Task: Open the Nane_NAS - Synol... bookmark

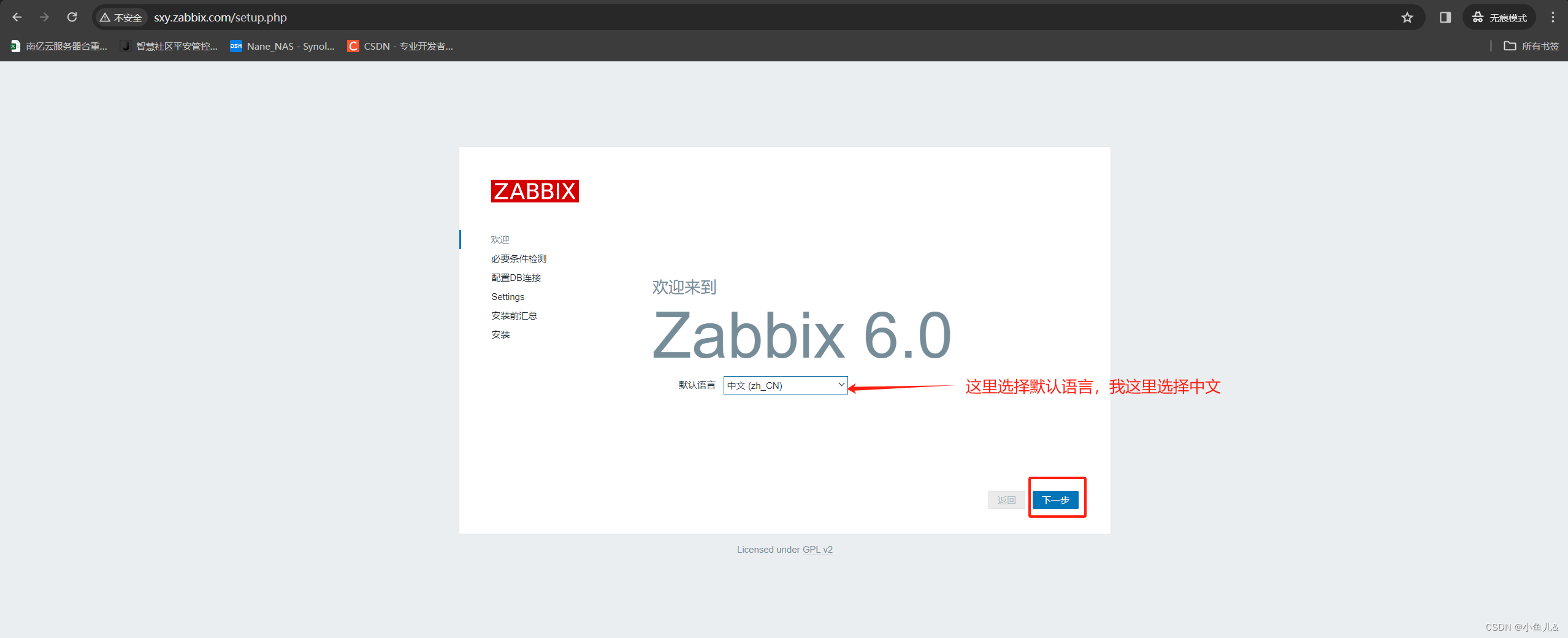Action: click(283, 46)
